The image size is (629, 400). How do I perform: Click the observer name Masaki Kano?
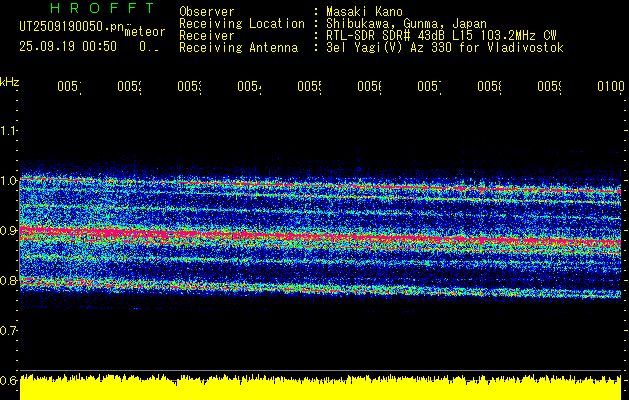pos(364,12)
